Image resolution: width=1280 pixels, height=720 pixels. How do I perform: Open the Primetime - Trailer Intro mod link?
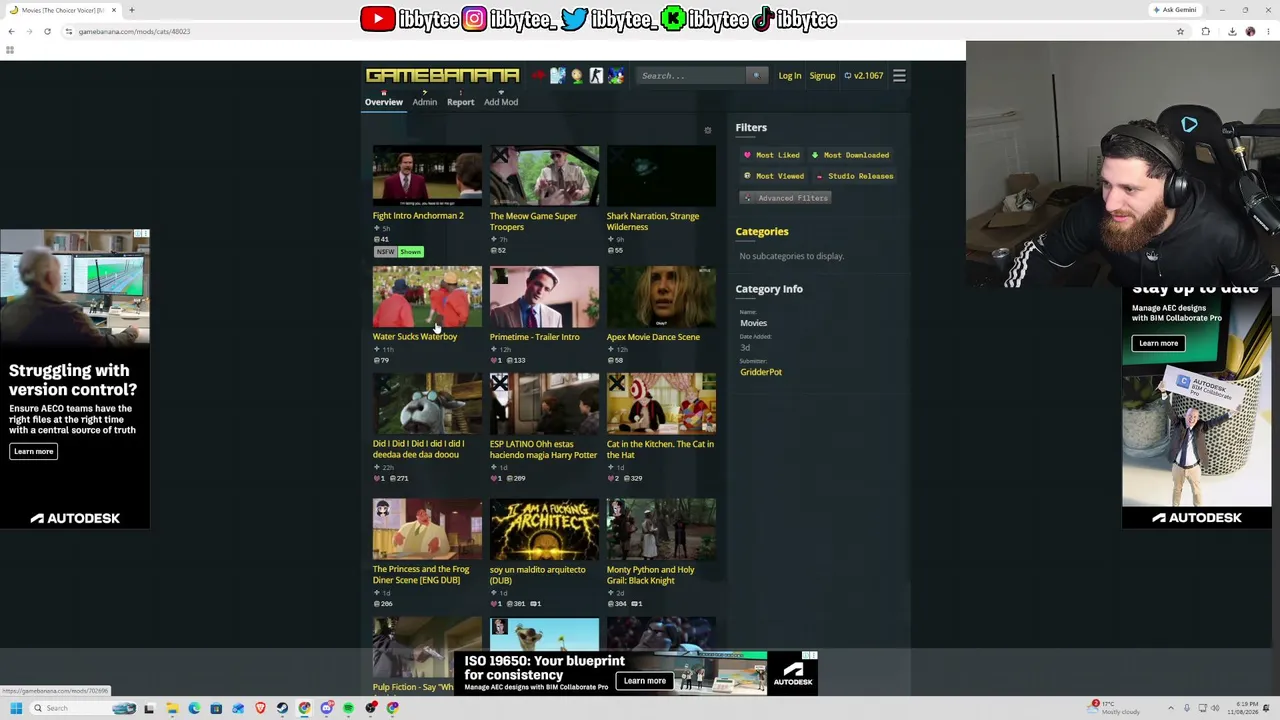point(535,337)
